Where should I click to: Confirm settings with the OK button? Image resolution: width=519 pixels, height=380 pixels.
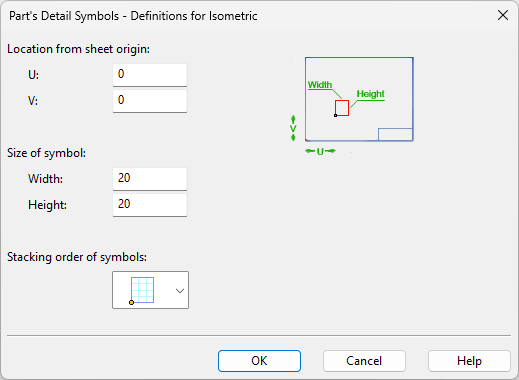coord(259,361)
